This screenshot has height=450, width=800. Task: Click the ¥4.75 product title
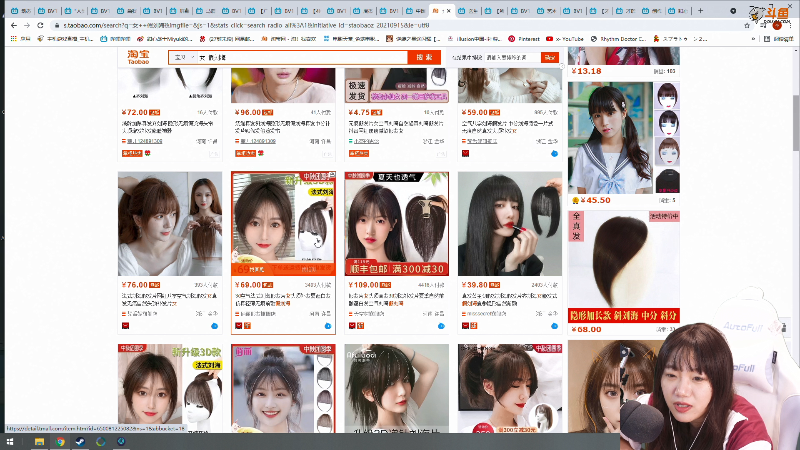tap(395, 127)
